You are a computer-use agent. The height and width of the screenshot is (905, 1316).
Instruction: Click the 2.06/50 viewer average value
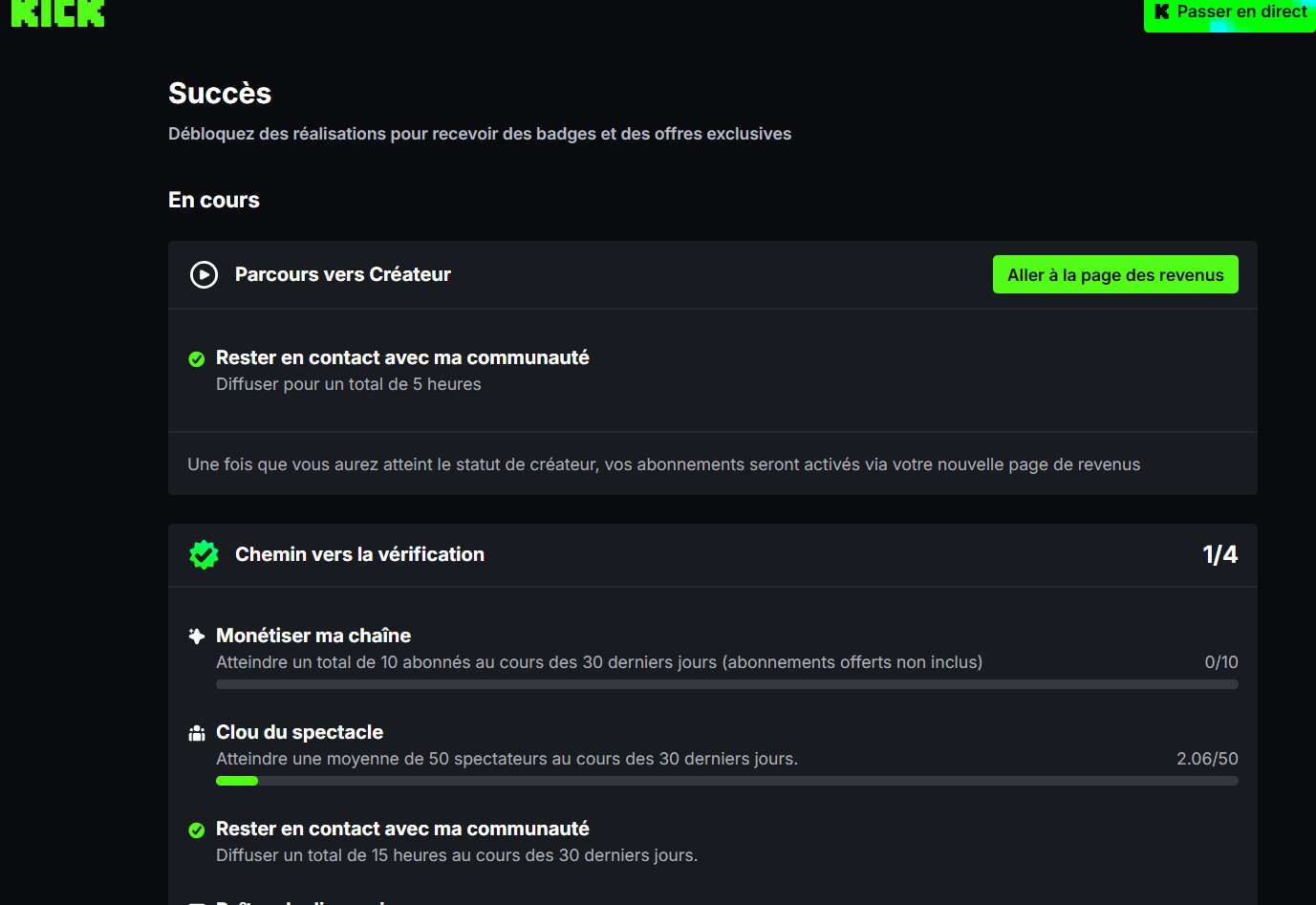pyautogui.click(x=1207, y=759)
